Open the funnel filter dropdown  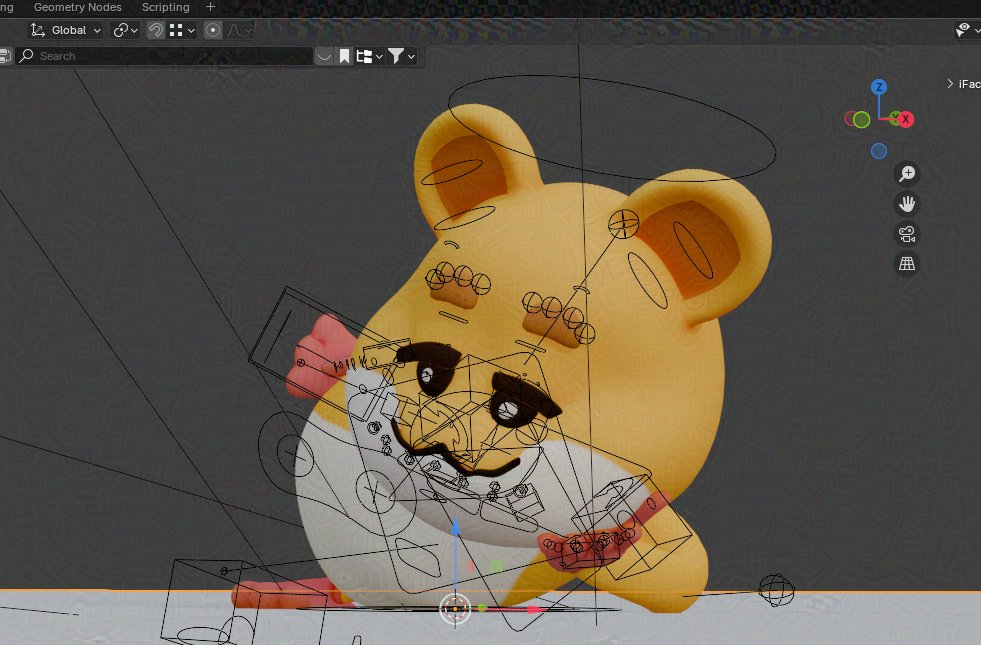(x=402, y=56)
